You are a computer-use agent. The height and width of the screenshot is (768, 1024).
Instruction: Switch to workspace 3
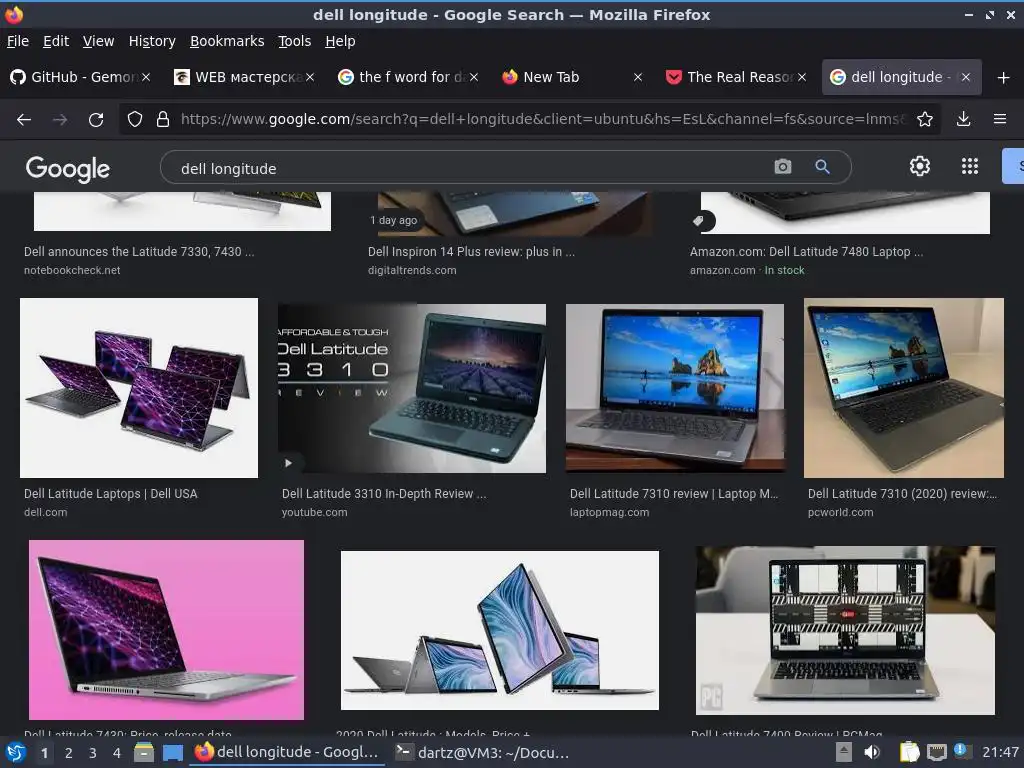coord(93,753)
